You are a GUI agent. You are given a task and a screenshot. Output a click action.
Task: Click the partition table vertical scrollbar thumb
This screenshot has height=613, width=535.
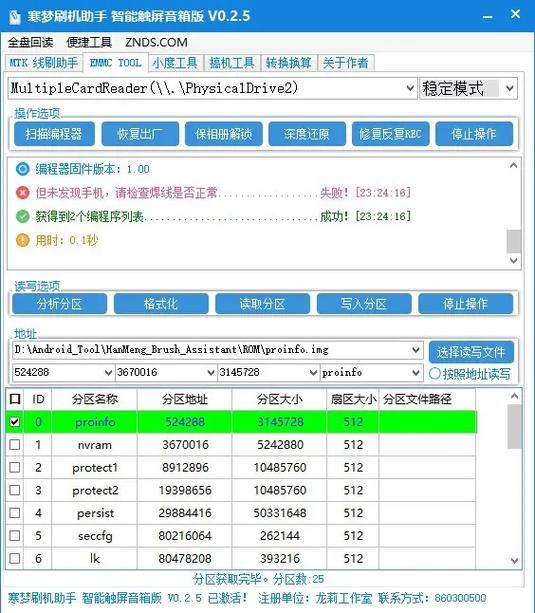coord(515,427)
